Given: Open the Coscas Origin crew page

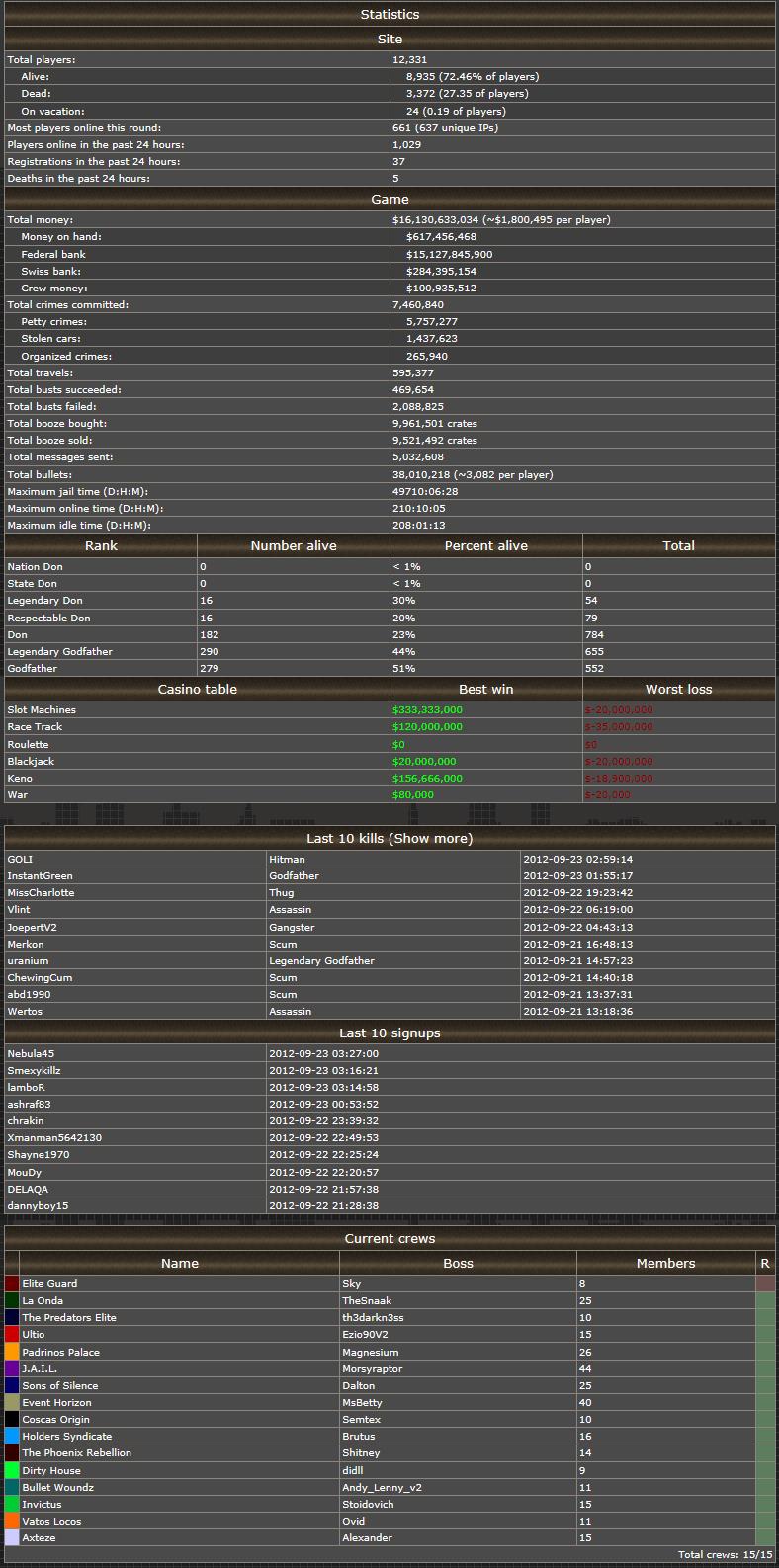Looking at the screenshot, I should tap(55, 1420).
